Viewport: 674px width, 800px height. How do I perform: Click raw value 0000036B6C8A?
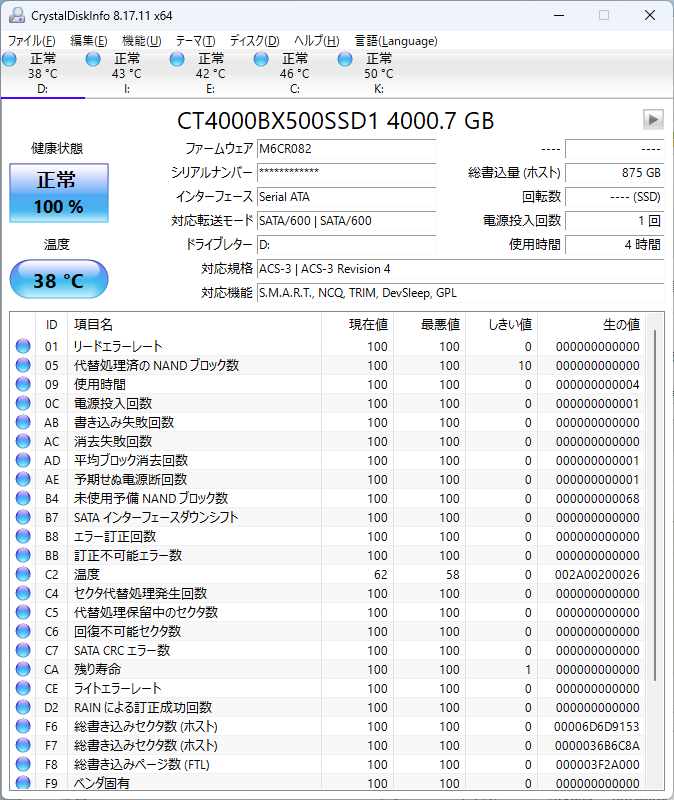click(x=597, y=745)
